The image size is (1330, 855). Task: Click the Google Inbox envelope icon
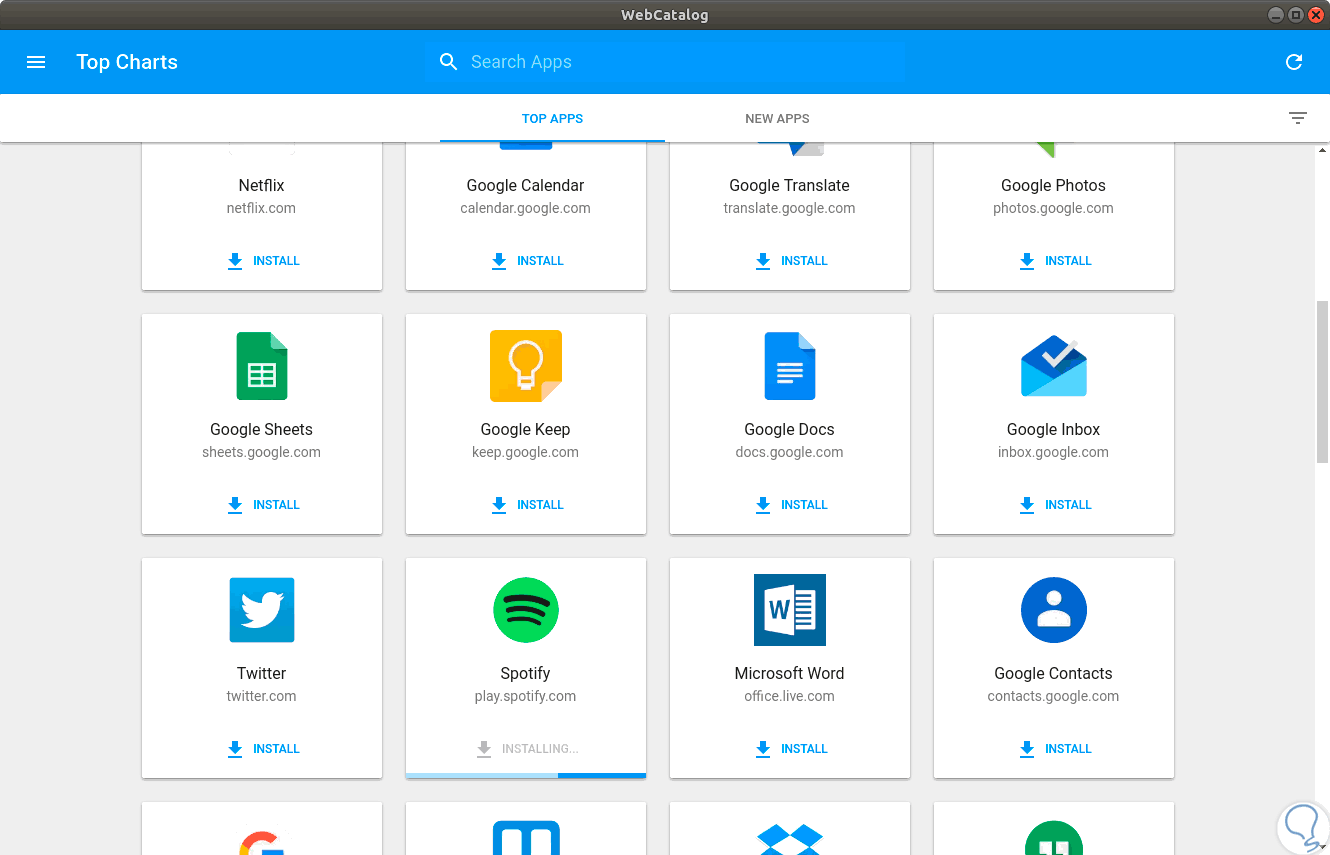coord(1054,366)
